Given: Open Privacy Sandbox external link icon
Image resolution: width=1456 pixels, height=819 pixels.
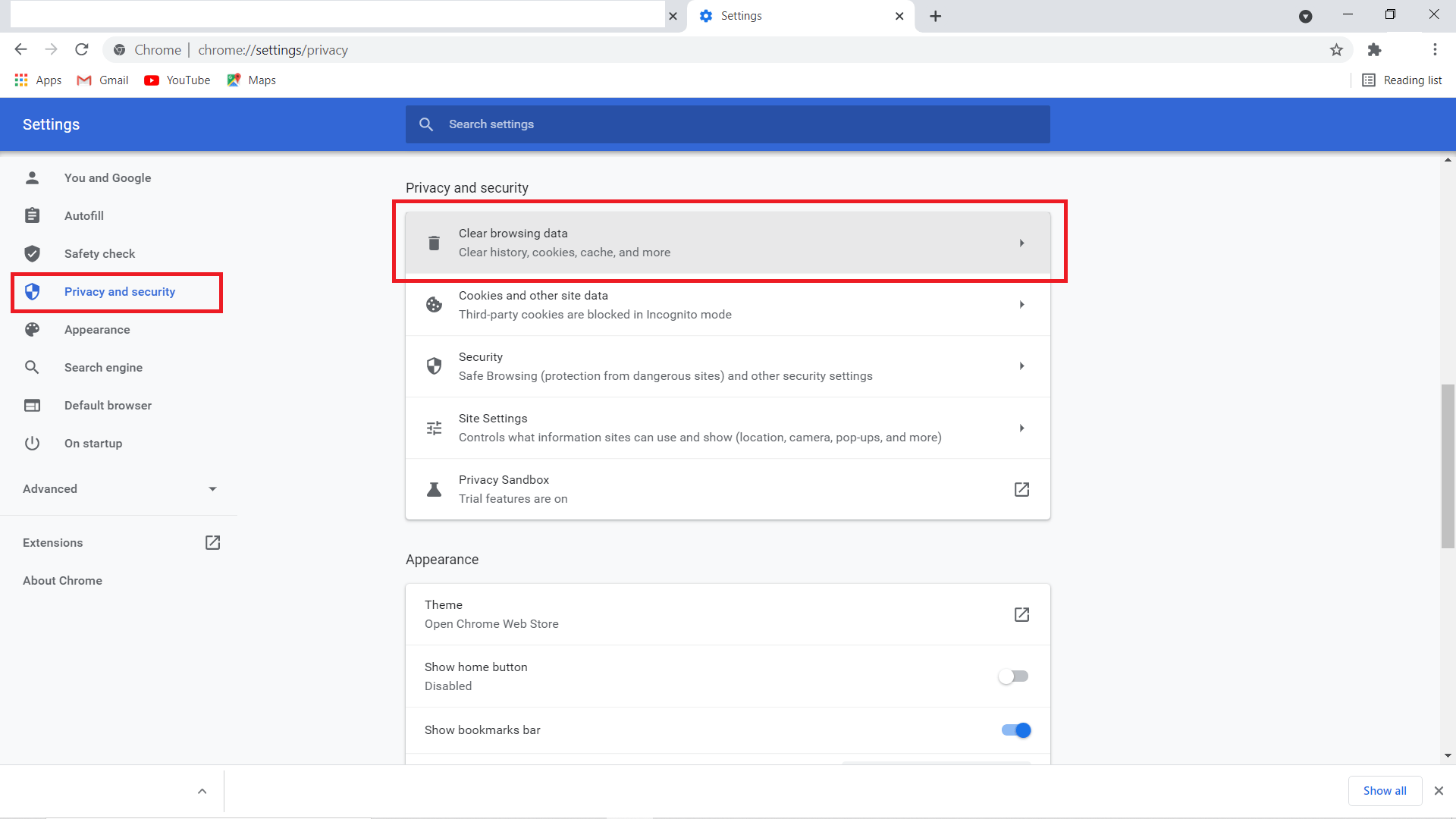Looking at the screenshot, I should coord(1021,489).
